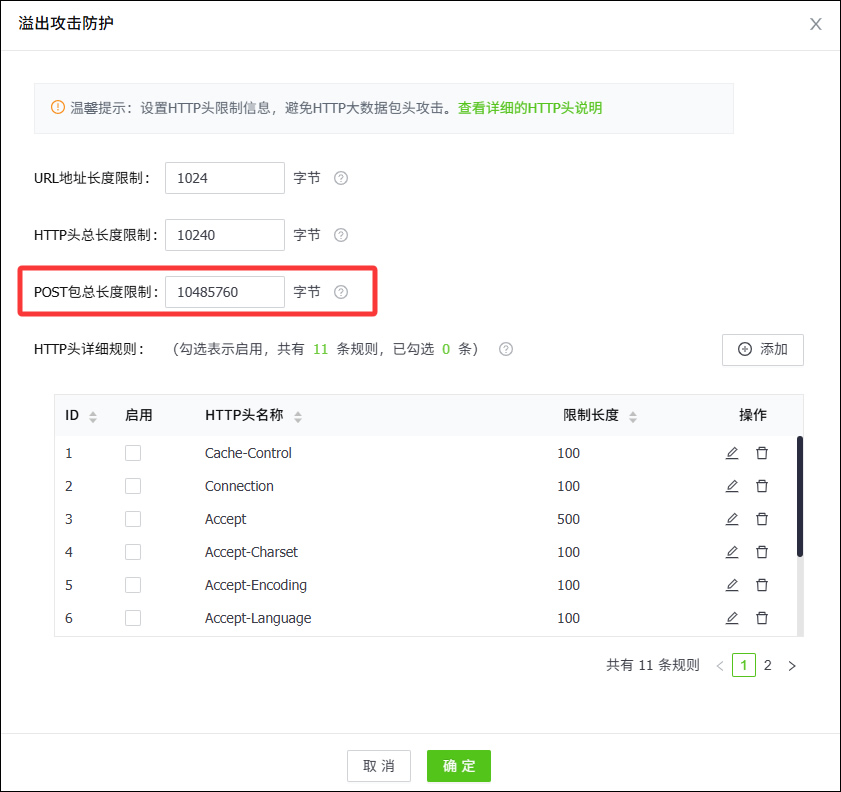
Task: Edit the Accept-Charset rule
Action: (x=732, y=552)
